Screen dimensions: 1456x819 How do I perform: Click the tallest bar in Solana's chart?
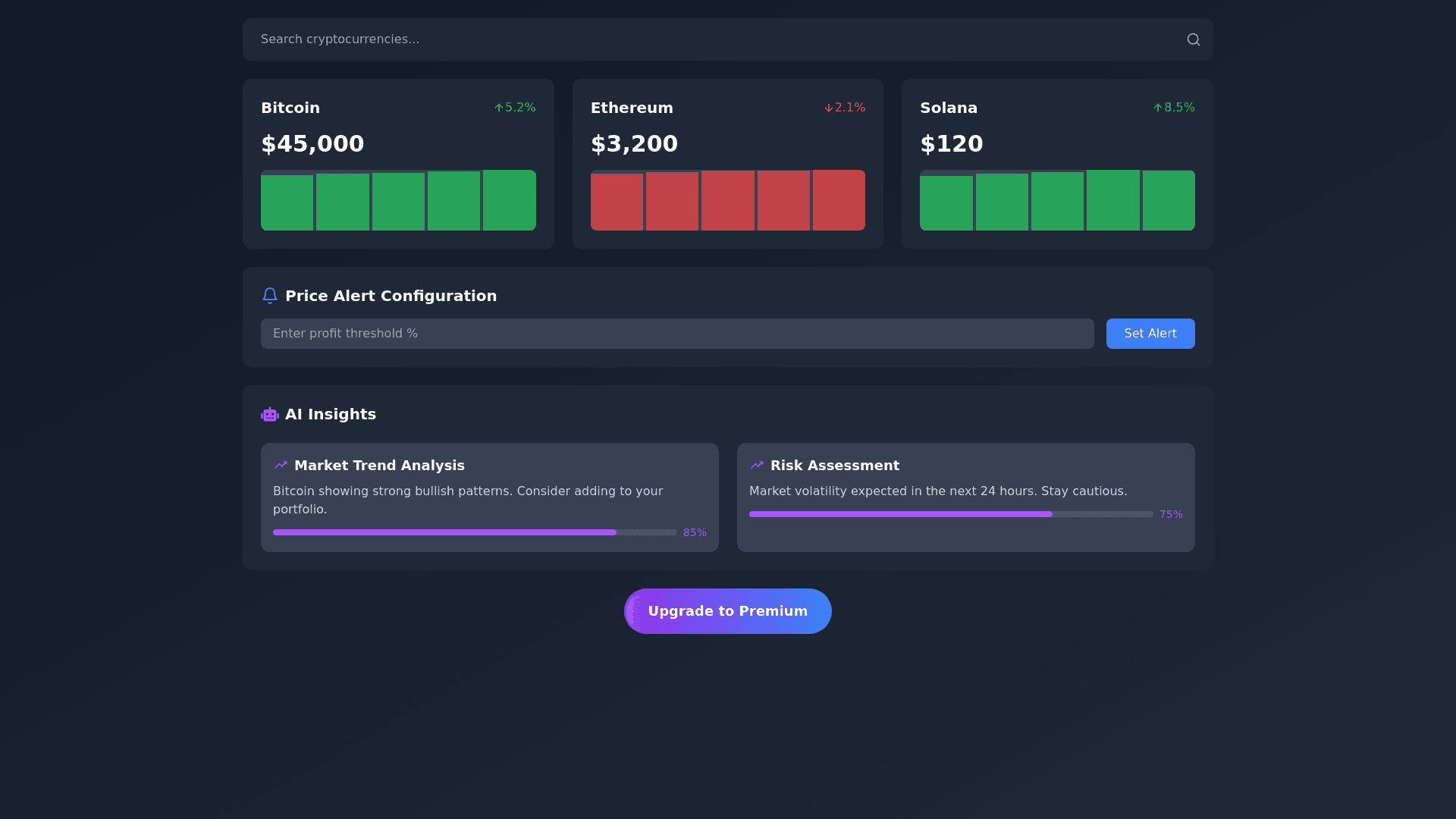[1112, 200]
